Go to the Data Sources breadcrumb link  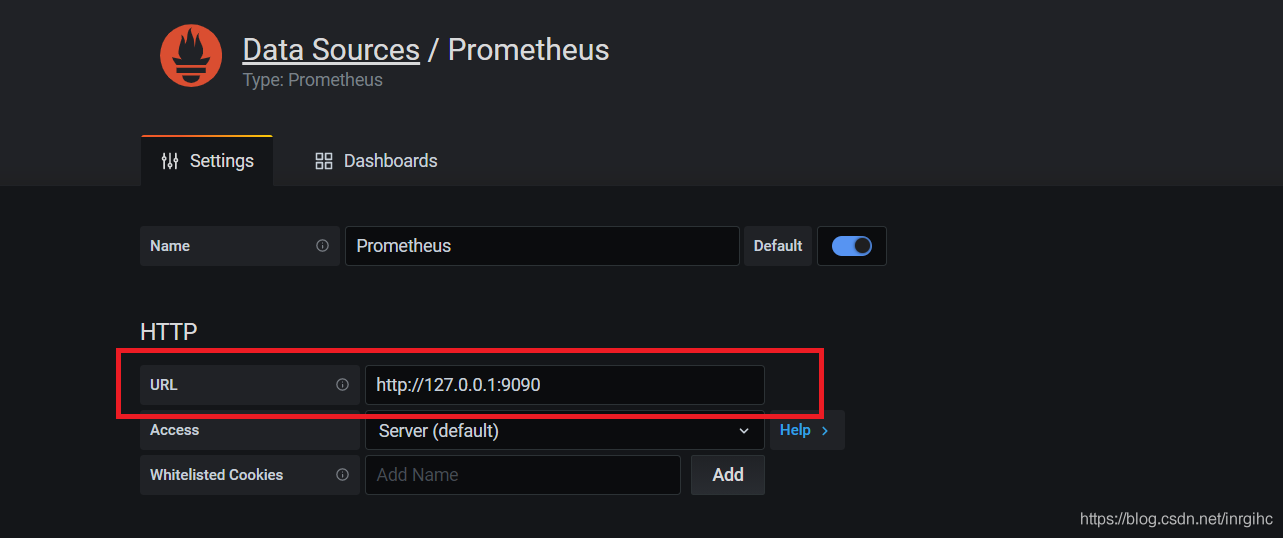pyautogui.click(x=331, y=50)
